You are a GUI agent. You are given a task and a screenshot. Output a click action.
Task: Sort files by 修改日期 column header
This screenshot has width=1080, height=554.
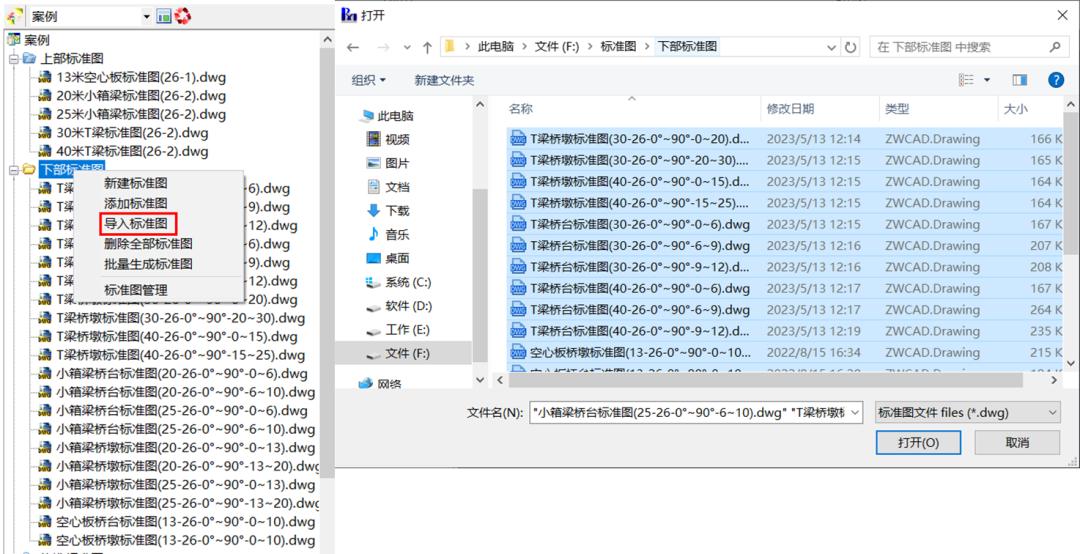[790, 108]
